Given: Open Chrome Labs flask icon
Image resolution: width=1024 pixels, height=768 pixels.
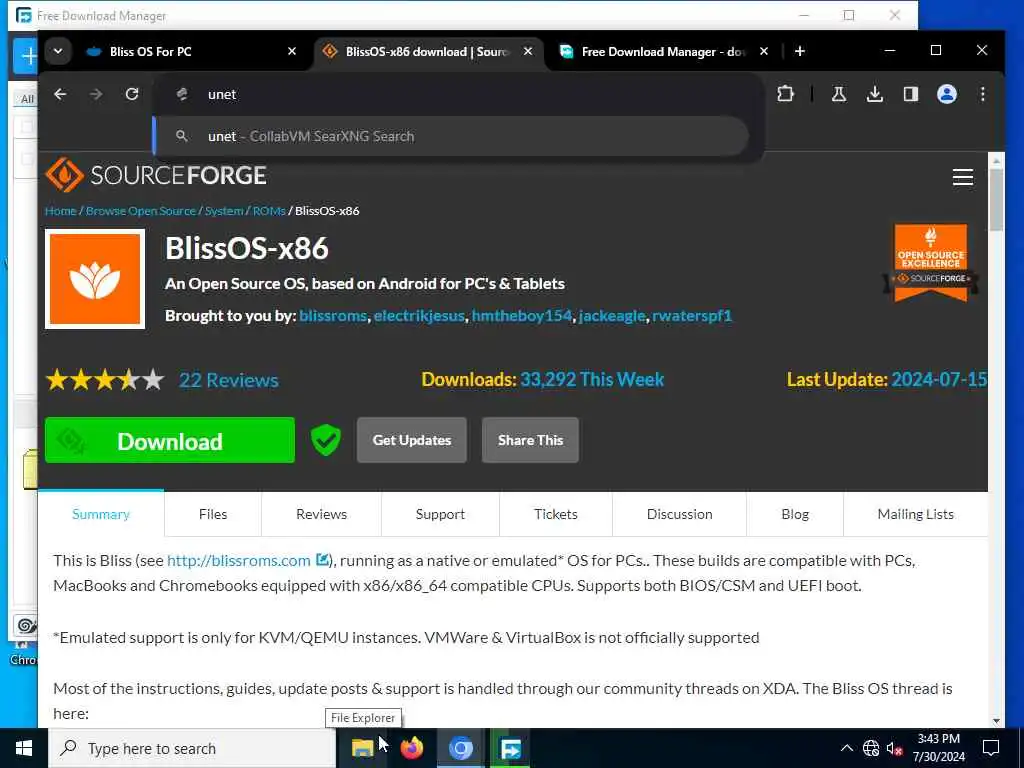Looking at the screenshot, I should tap(839, 95).
